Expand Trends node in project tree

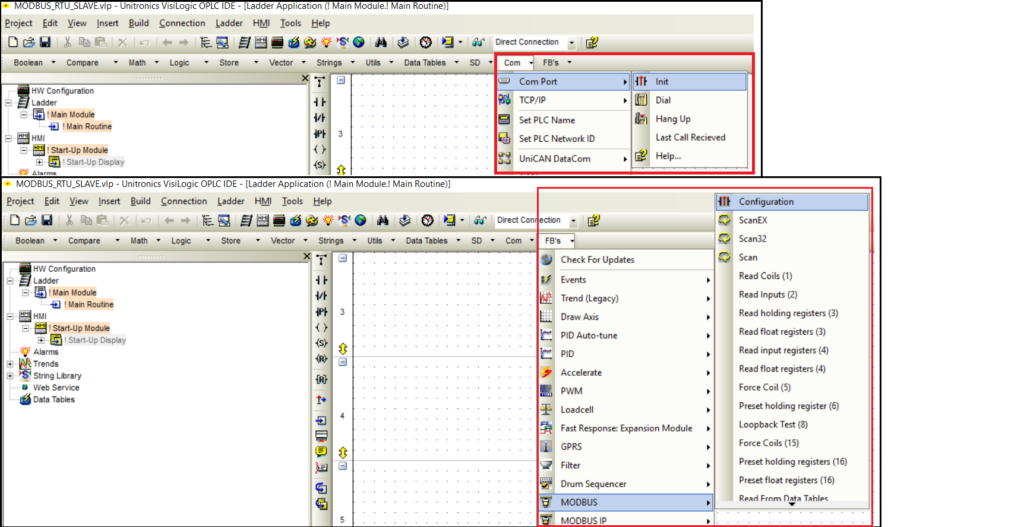10,364
